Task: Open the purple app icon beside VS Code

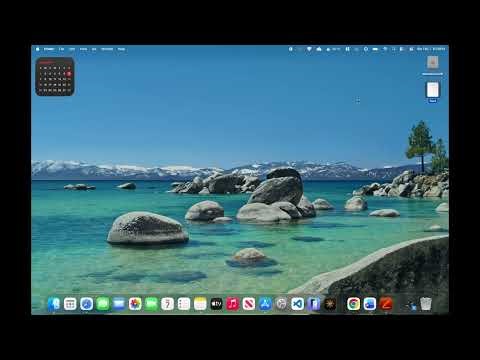Action: 314,304
